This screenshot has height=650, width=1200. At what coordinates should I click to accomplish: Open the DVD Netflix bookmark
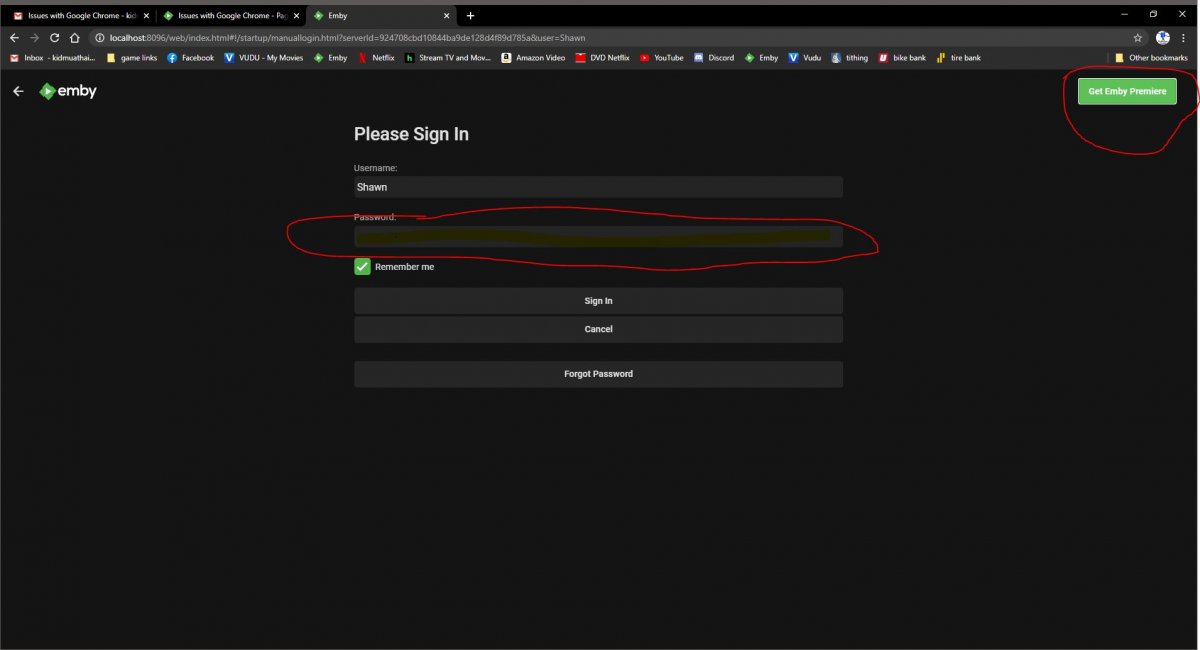point(602,58)
